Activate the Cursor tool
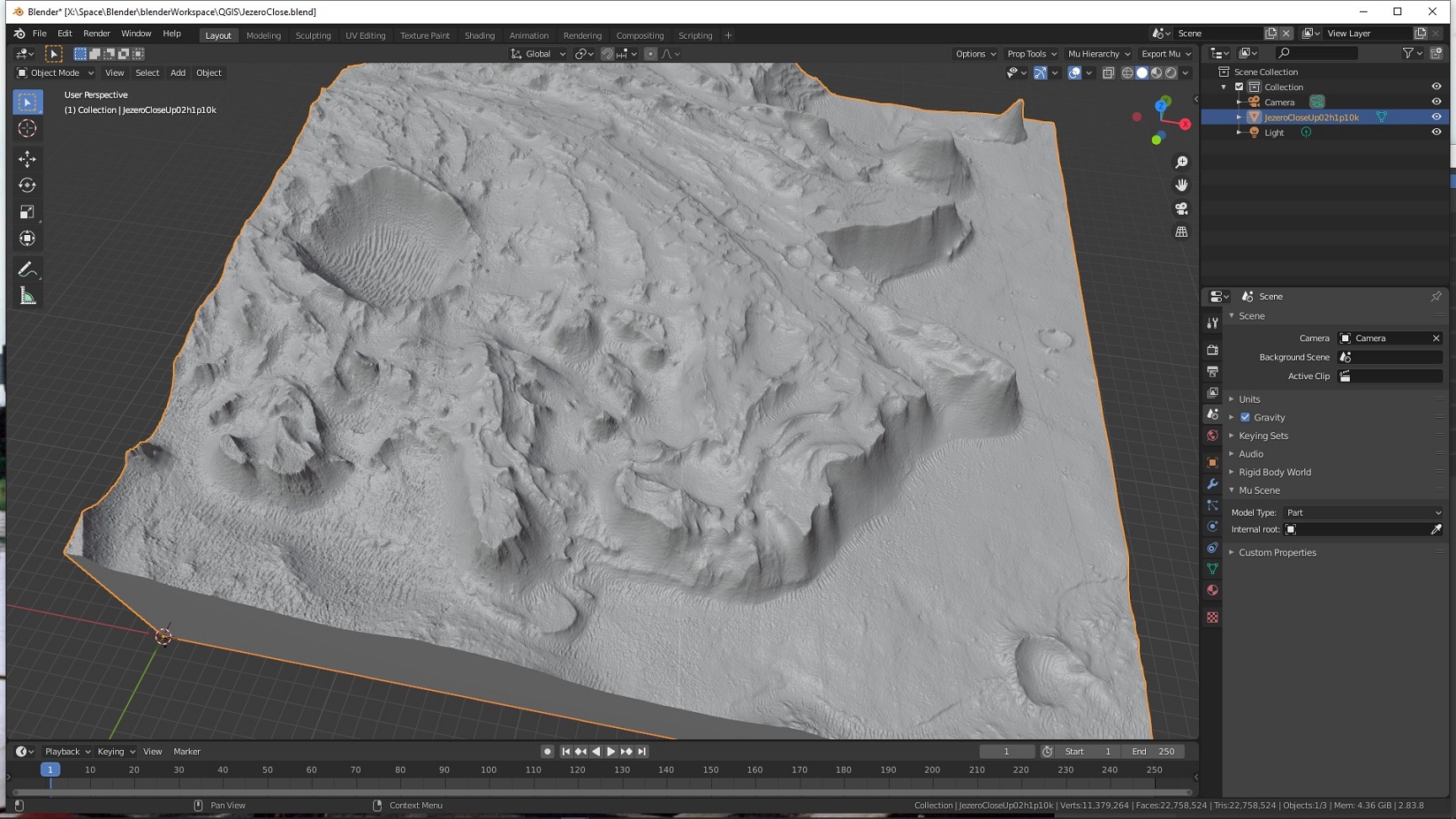The height and width of the screenshot is (819, 1456). pyautogui.click(x=27, y=128)
